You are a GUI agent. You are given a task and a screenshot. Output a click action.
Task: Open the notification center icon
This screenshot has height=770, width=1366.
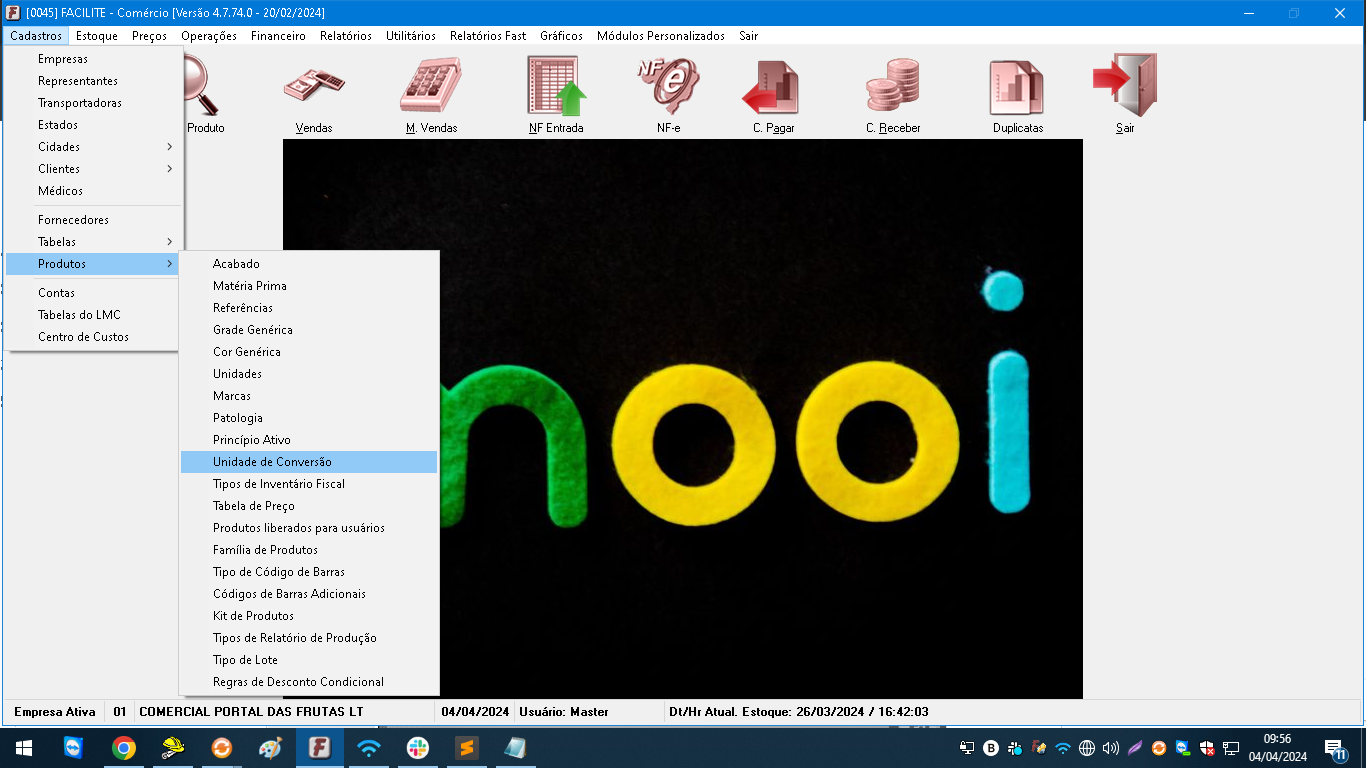[1337, 748]
